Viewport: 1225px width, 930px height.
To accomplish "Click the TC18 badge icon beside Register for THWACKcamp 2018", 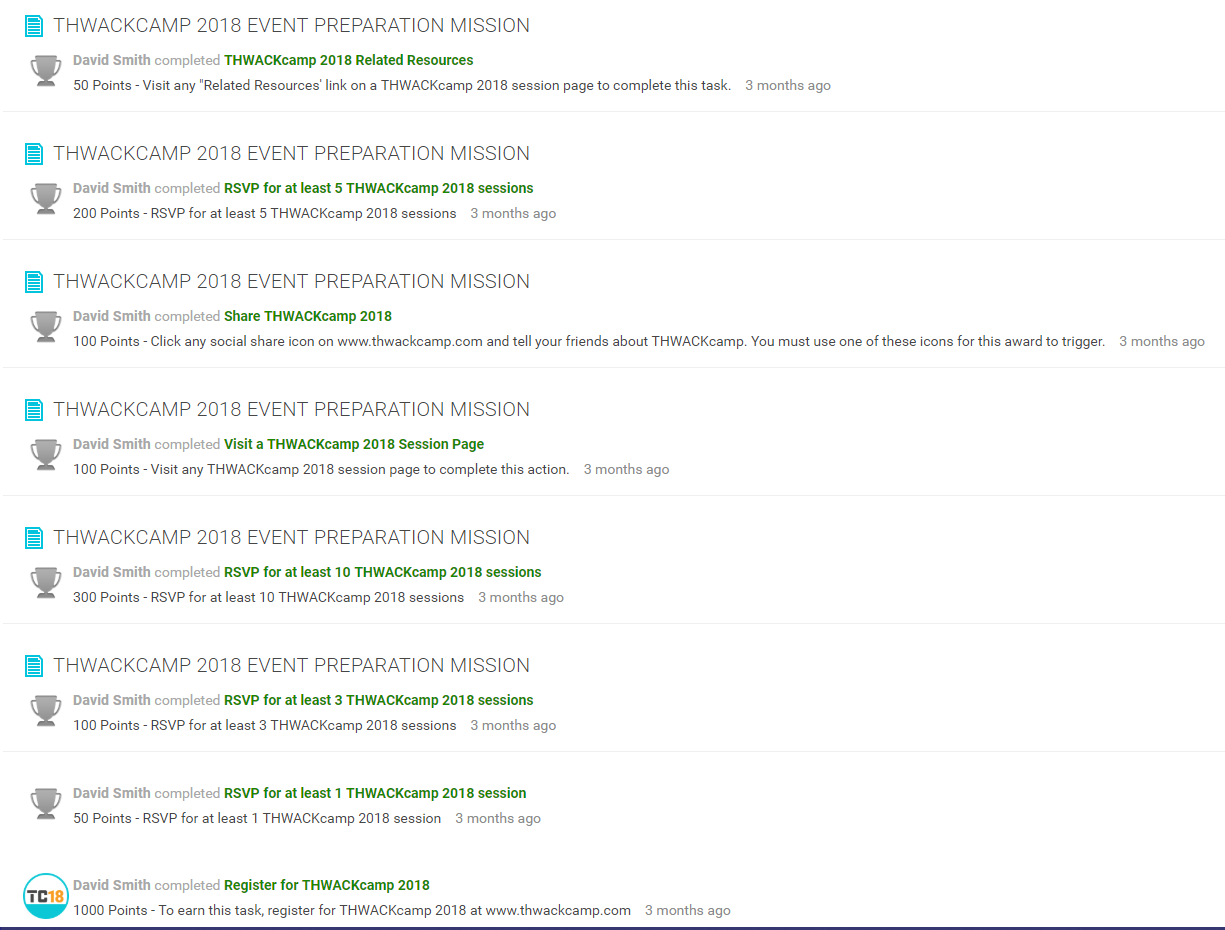I will (x=46, y=896).
